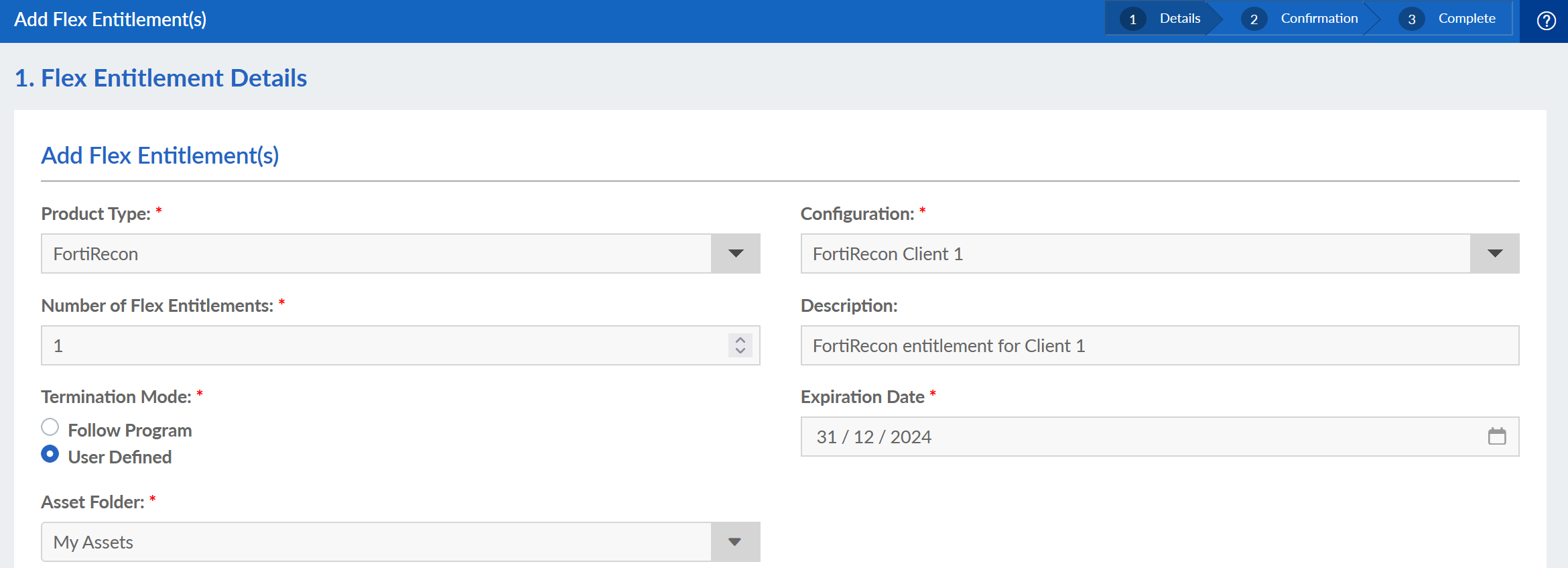Click the Number of Flex Entitlements field
This screenshot has height=568, width=1568.
(x=382, y=345)
